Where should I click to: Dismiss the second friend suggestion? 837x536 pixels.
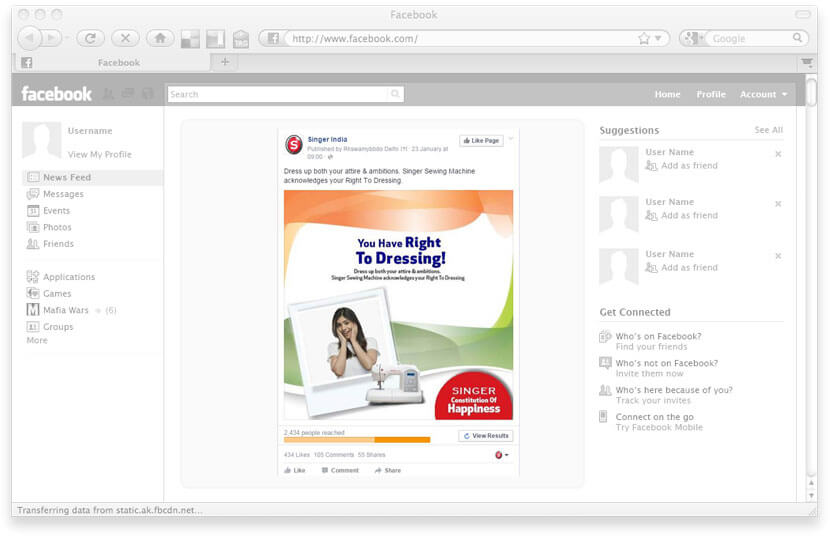(778, 203)
